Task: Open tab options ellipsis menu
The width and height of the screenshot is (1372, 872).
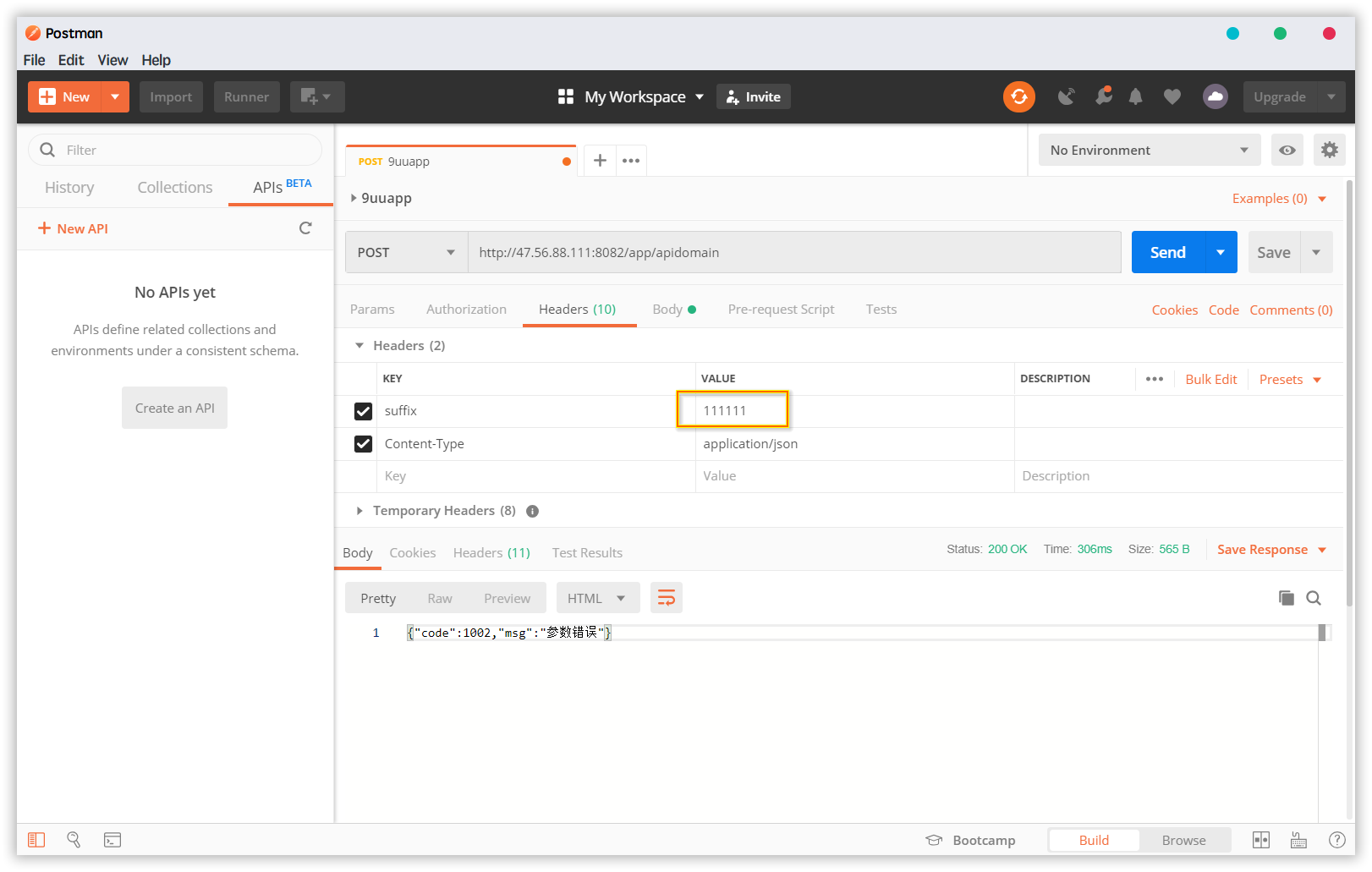Action: tap(631, 161)
